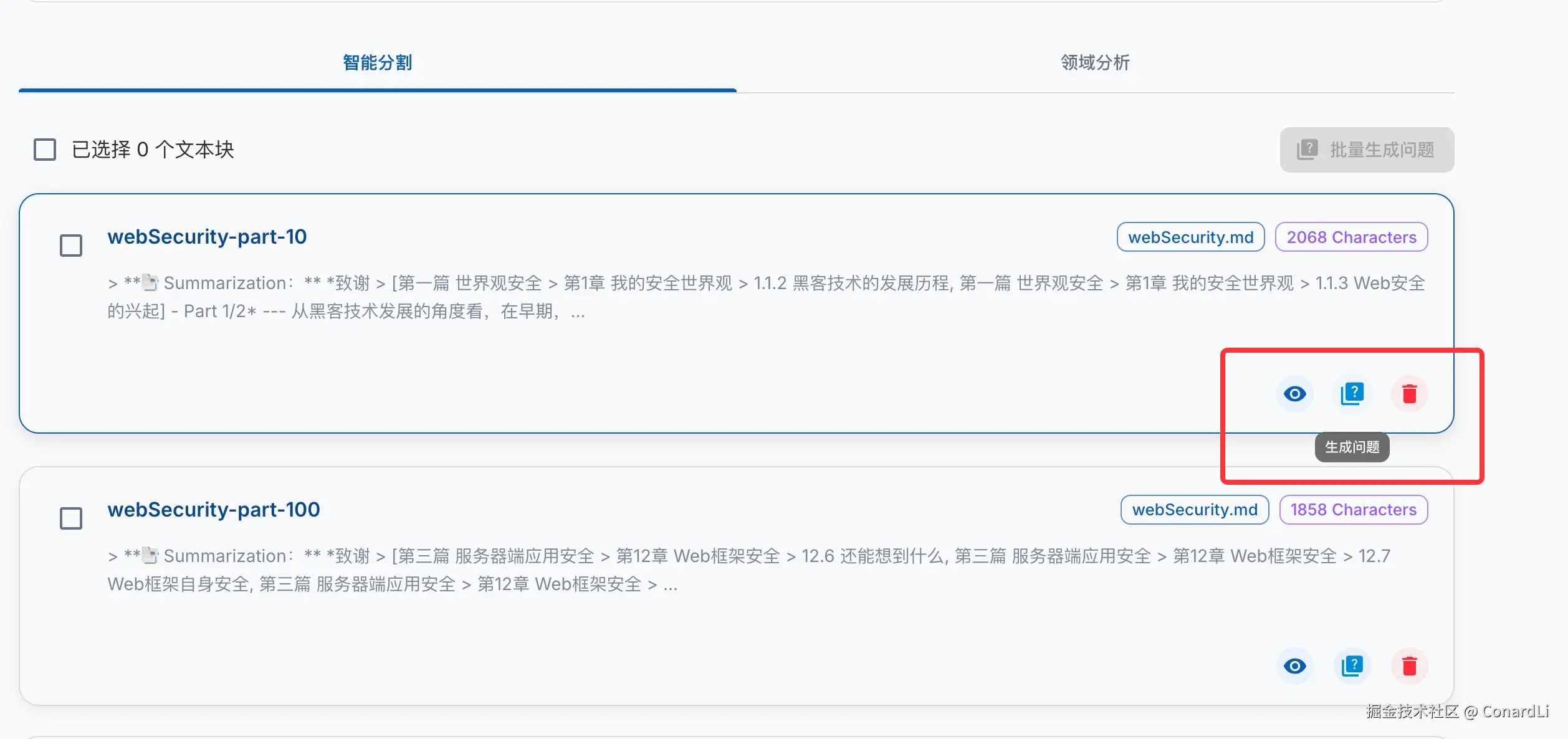This screenshot has width=1568, height=739.
Task: Toggle the select-all text blocks checkbox
Action: tap(45, 150)
